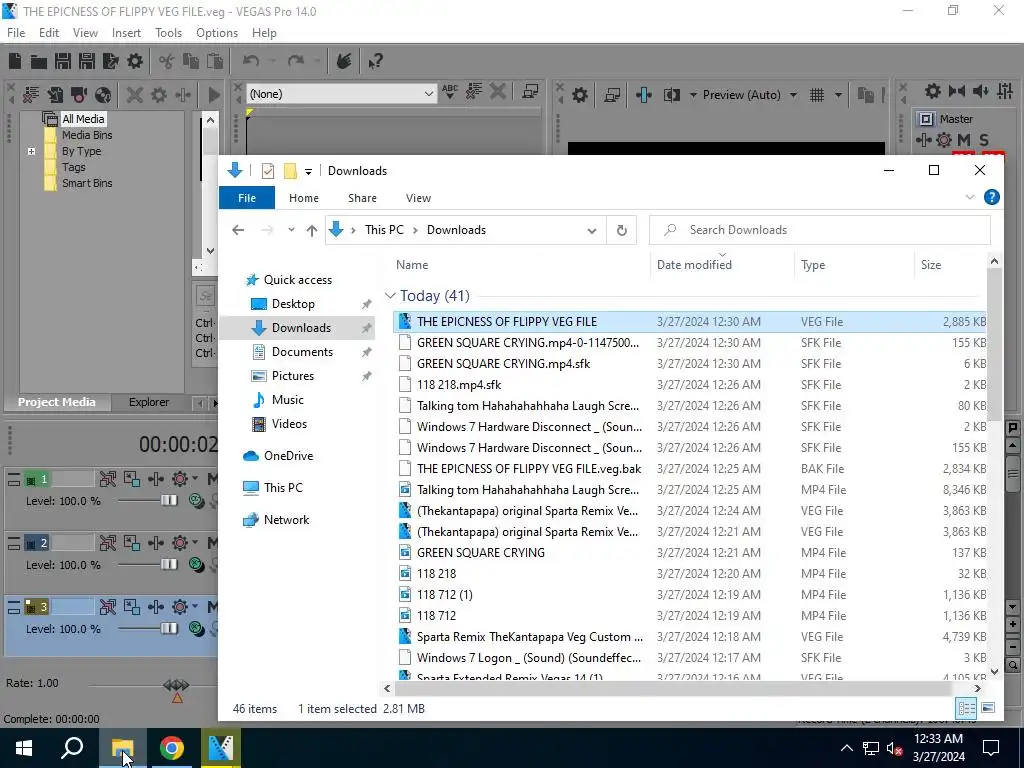Switch to the Explorer tab in VEGAS
This screenshot has width=1024, height=768.
coord(149,402)
